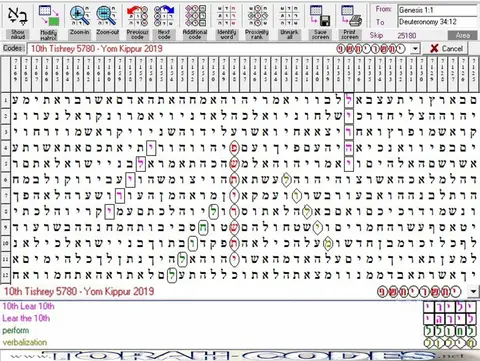Click row number 6 header of matrix
The height and width of the screenshot is (361, 480).
tap(5, 180)
